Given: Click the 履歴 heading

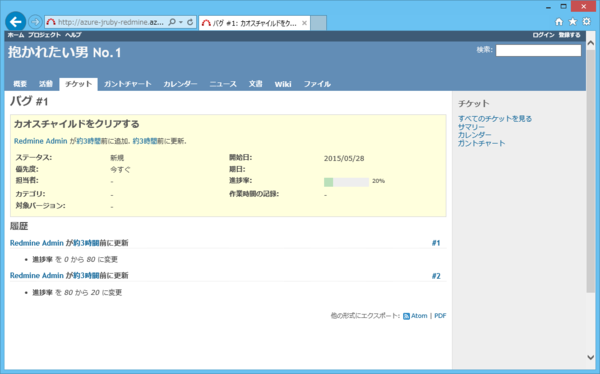Looking at the screenshot, I should pyautogui.click(x=19, y=226).
